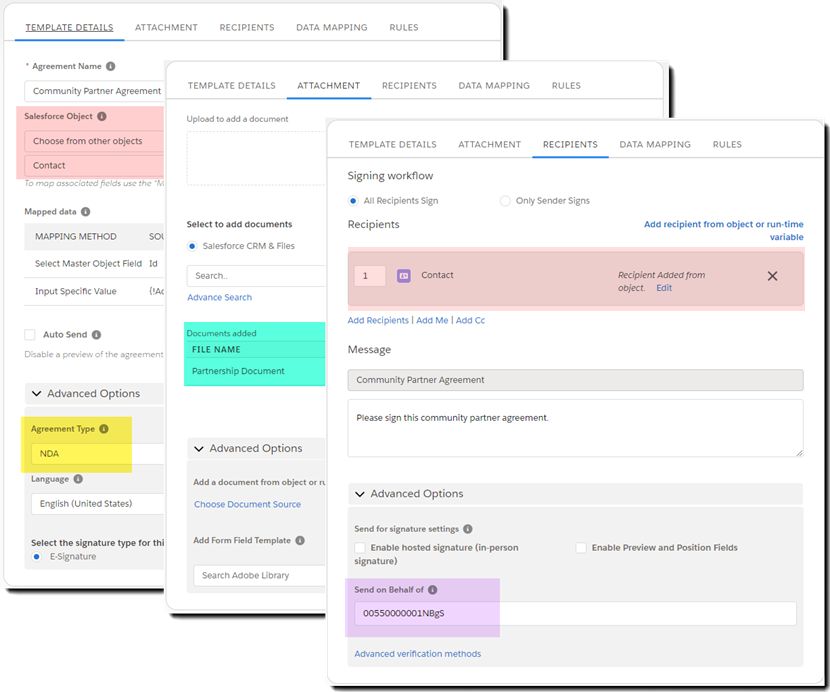Enable Preview and Position Fields checkbox
The width and height of the screenshot is (830, 692).
[x=581, y=547]
